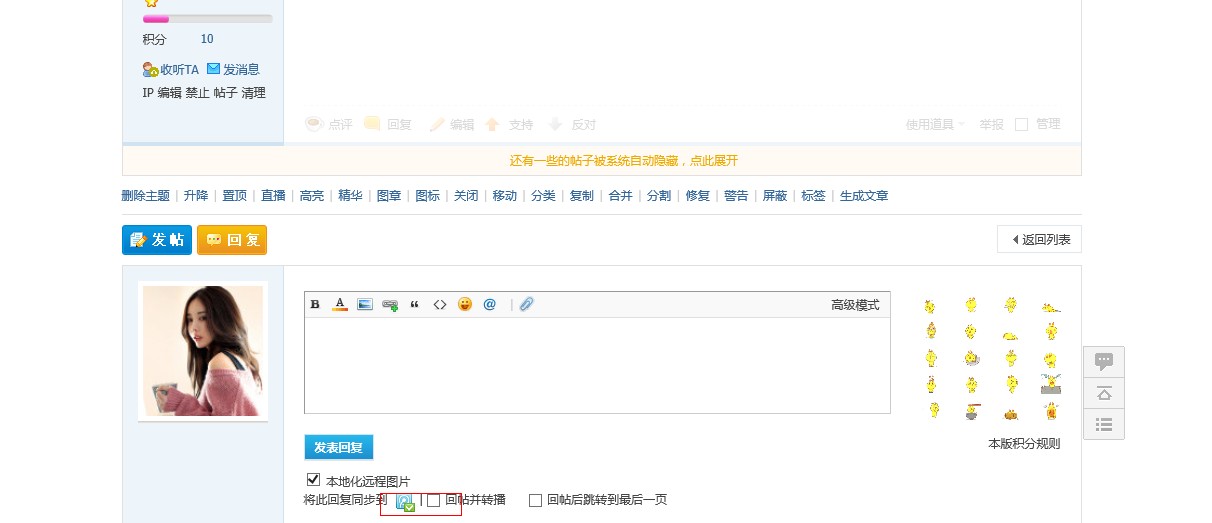Click 编辑 pencil in post footer
This screenshot has height=523, width=1212.
451,125
